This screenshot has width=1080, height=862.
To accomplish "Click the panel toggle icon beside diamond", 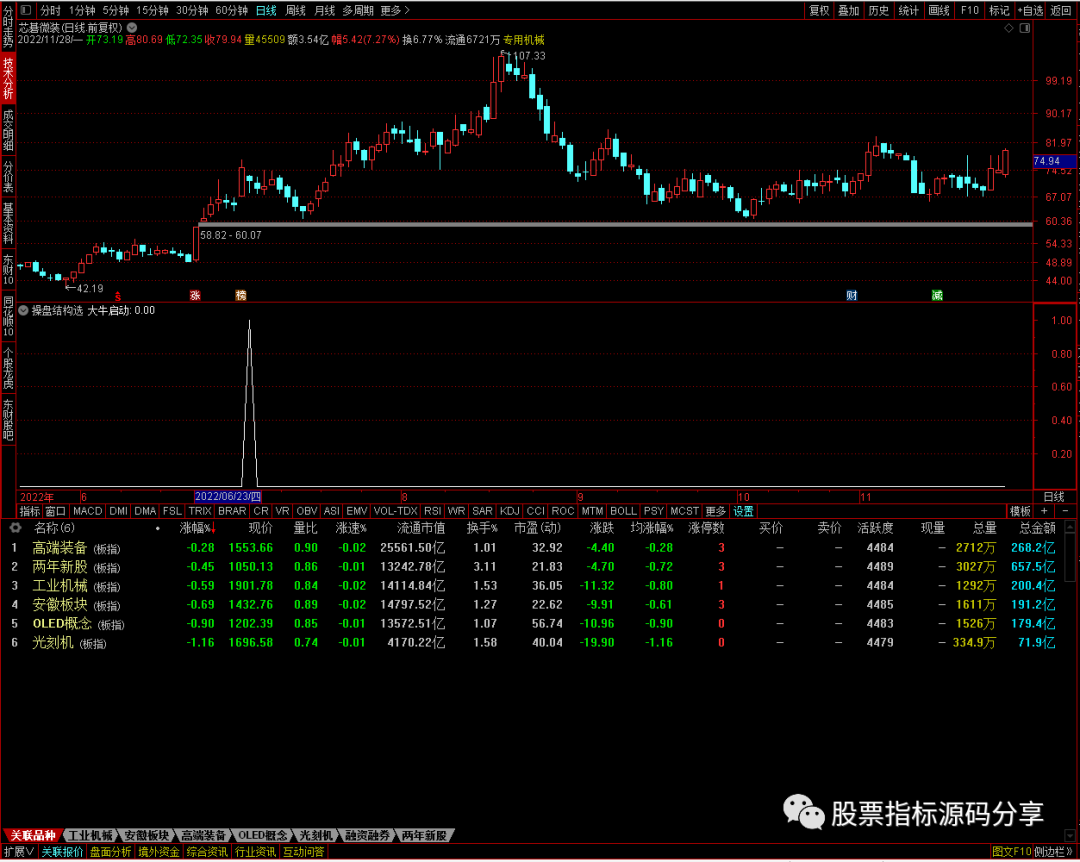I will (x=1025, y=28).
